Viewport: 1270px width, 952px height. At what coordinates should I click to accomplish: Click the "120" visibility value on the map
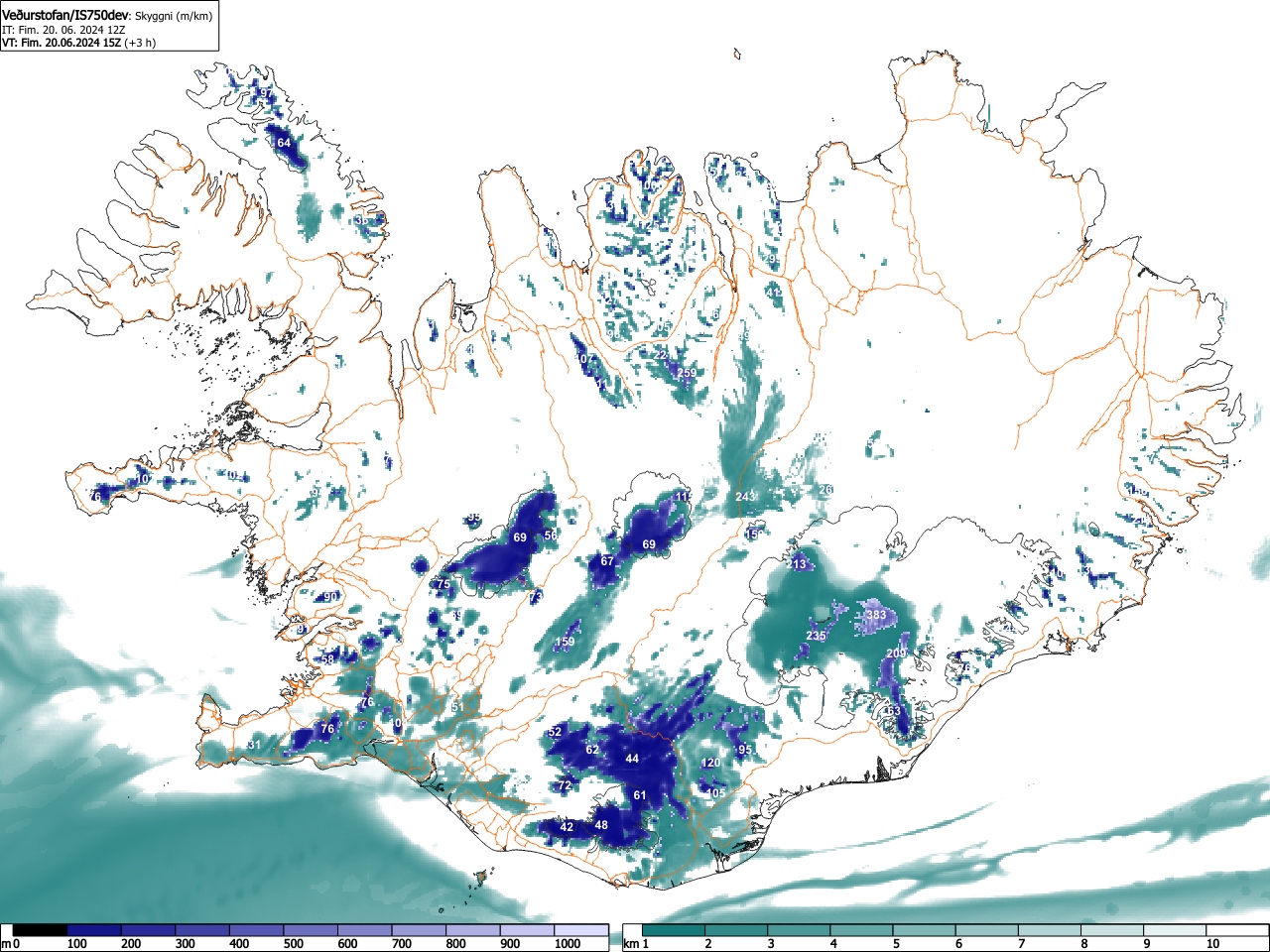pyautogui.click(x=710, y=763)
